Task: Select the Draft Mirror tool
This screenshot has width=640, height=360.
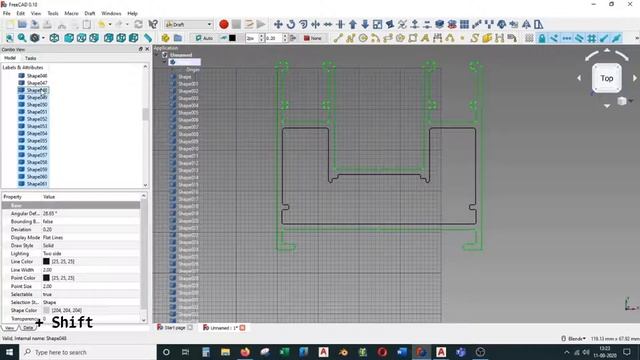Action: point(526,24)
